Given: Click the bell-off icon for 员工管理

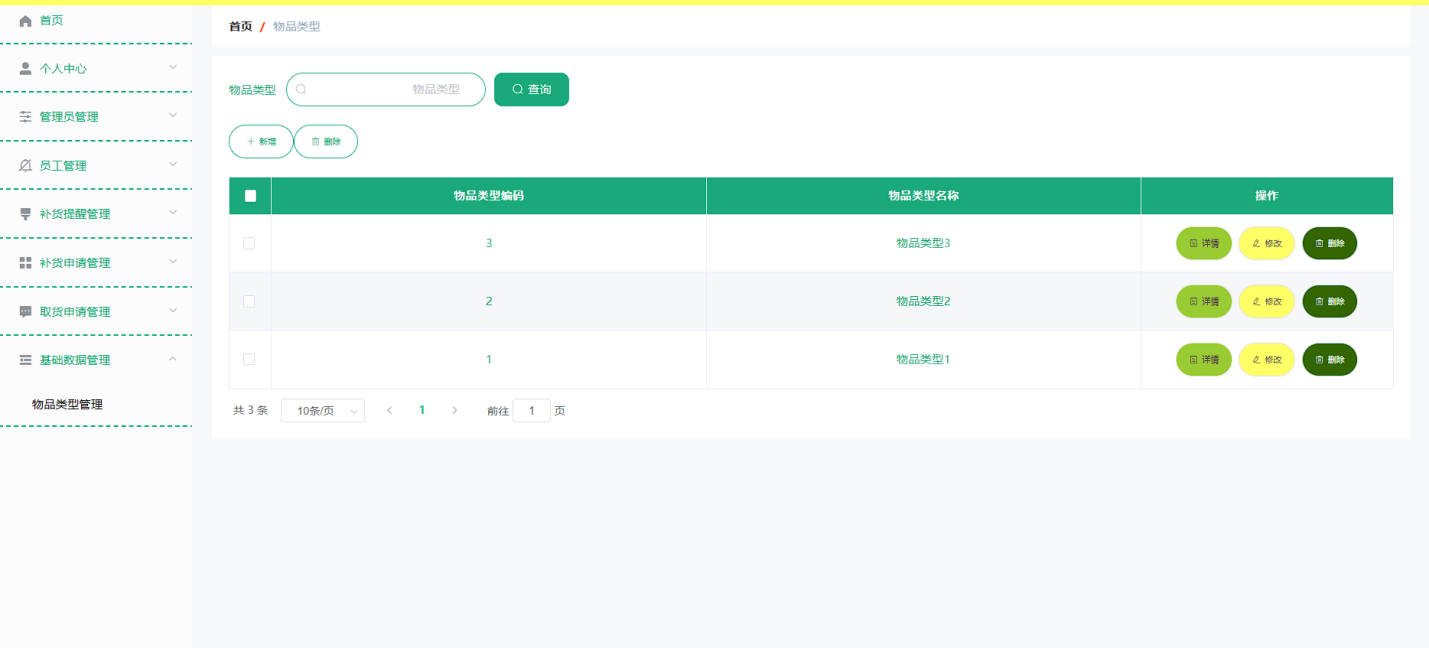Looking at the screenshot, I should [26, 166].
